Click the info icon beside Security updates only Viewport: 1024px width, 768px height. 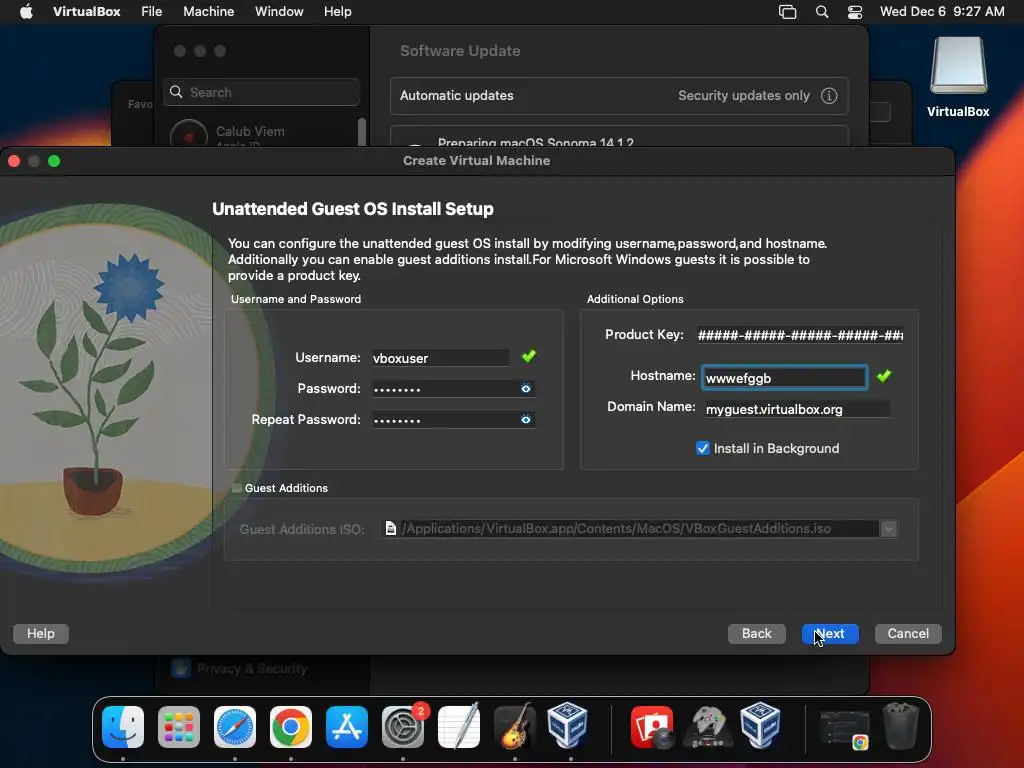[x=829, y=95]
